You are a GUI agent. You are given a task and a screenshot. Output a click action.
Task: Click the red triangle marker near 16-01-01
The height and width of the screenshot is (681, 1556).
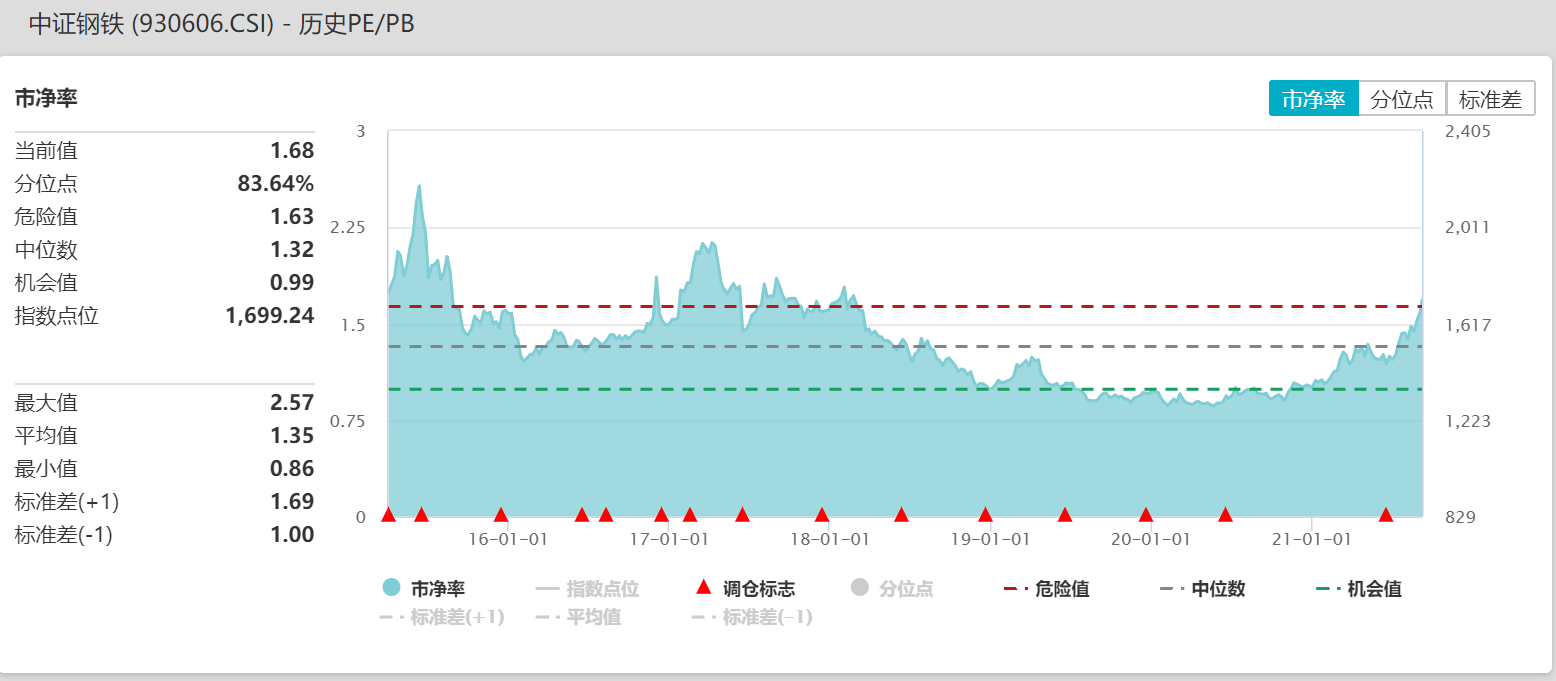point(502,516)
